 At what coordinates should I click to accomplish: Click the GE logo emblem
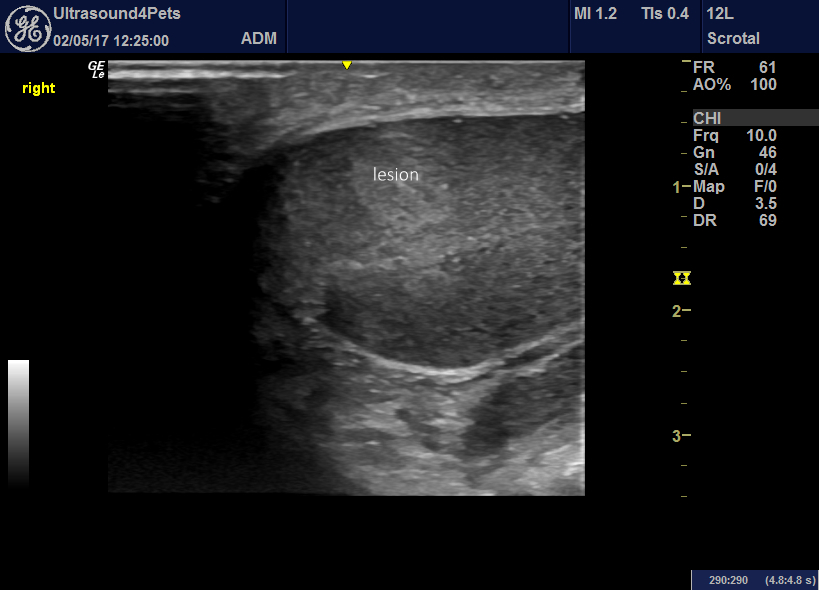pyautogui.click(x=27, y=26)
